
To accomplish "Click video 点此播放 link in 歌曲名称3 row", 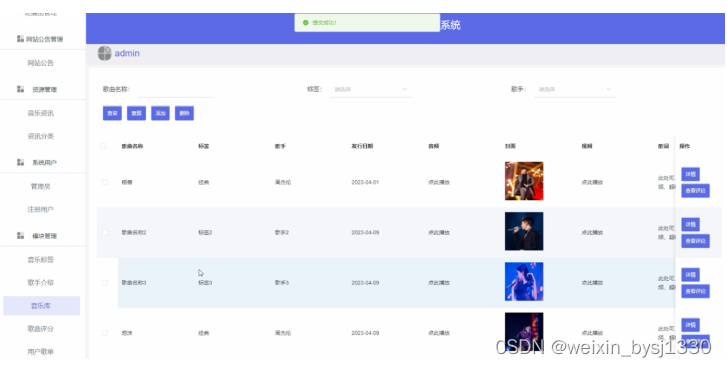I will pos(592,283).
